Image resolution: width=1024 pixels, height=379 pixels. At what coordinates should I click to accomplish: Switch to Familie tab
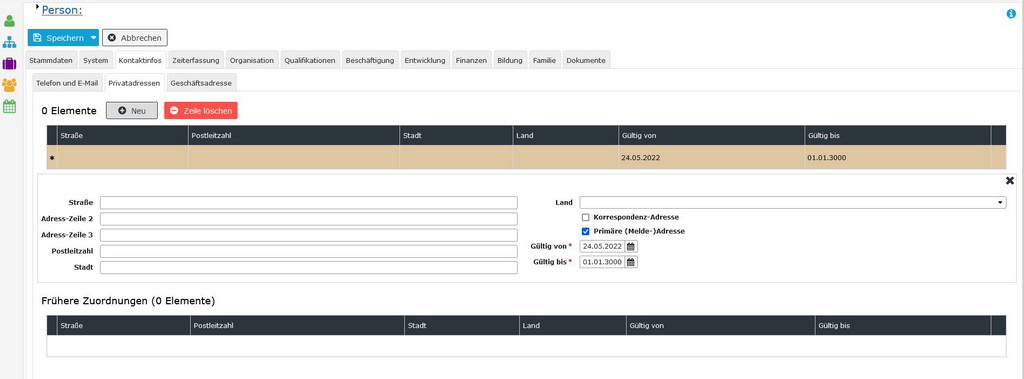[544, 61]
